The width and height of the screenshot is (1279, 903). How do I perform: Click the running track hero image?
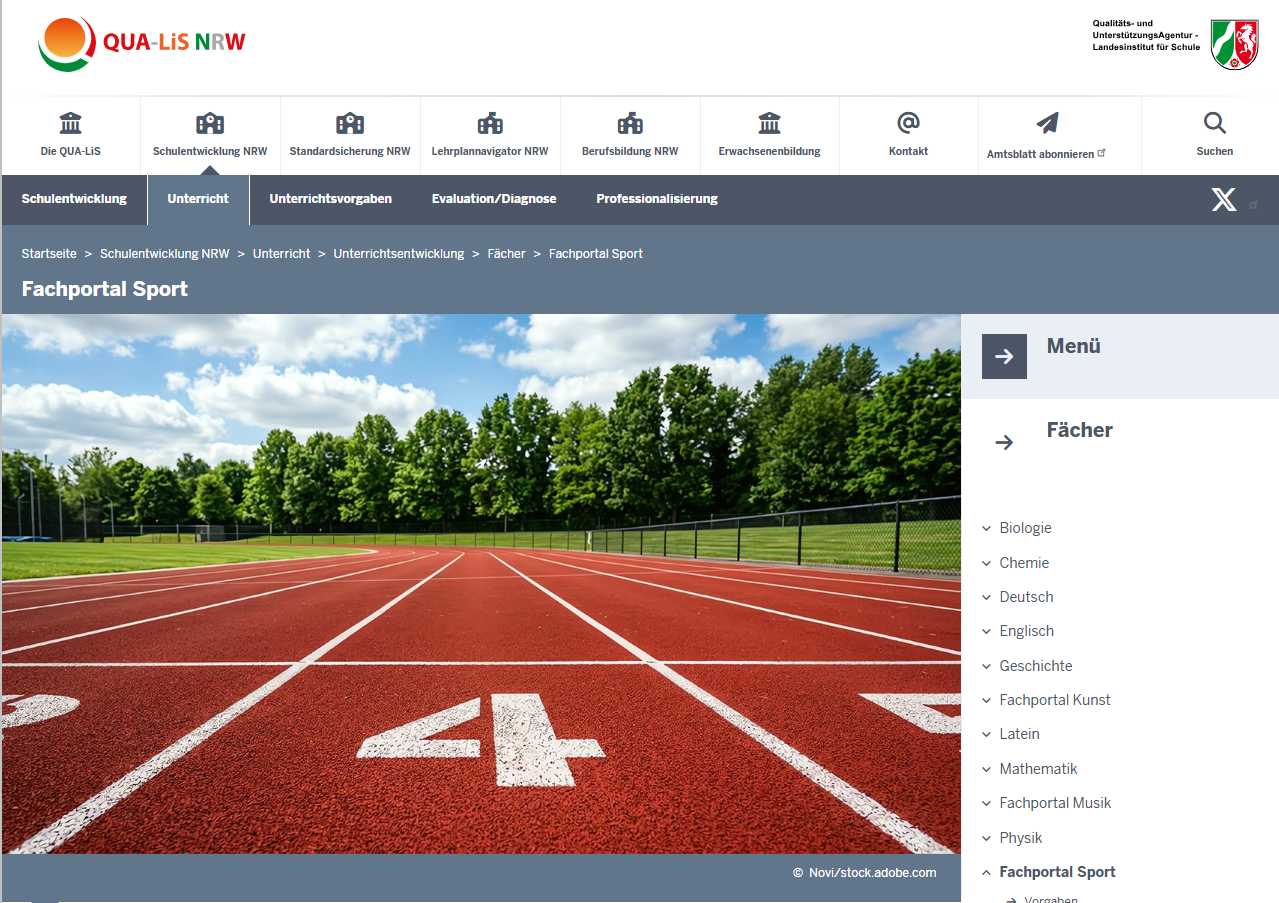[x=481, y=584]
